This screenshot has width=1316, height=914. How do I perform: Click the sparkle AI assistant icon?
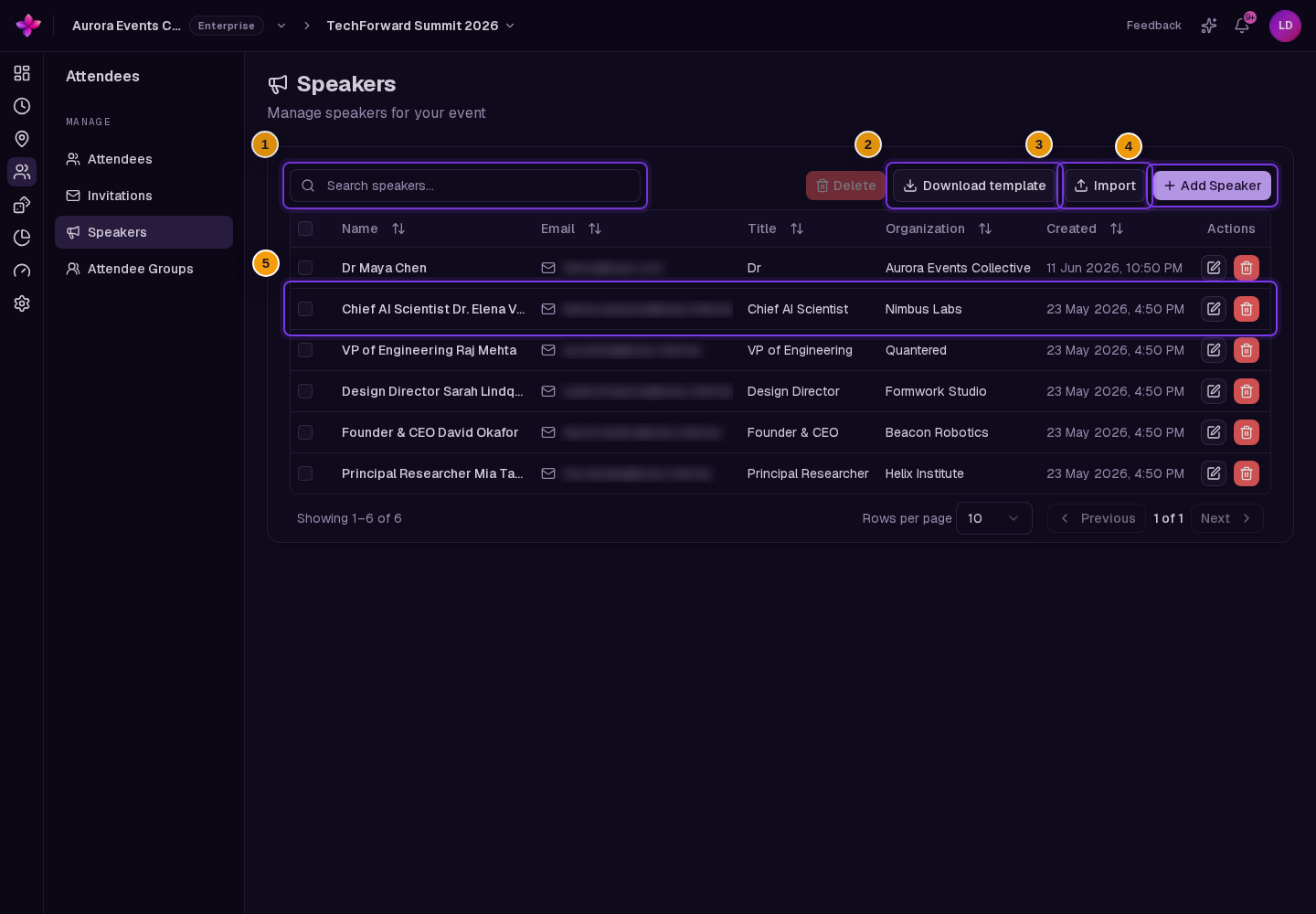click(1209, 26)
